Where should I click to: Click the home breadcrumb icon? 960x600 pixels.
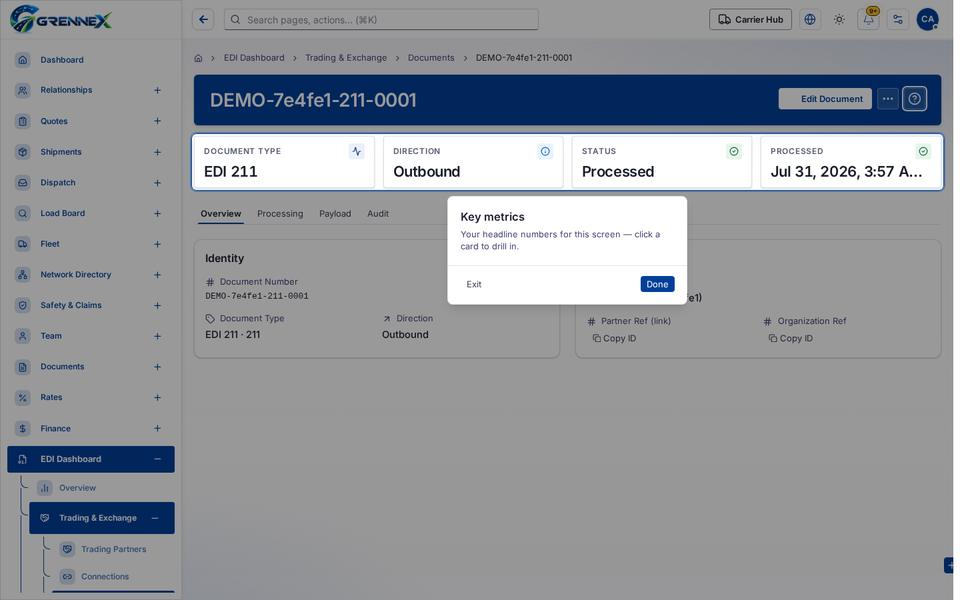[x=198, y=58]
